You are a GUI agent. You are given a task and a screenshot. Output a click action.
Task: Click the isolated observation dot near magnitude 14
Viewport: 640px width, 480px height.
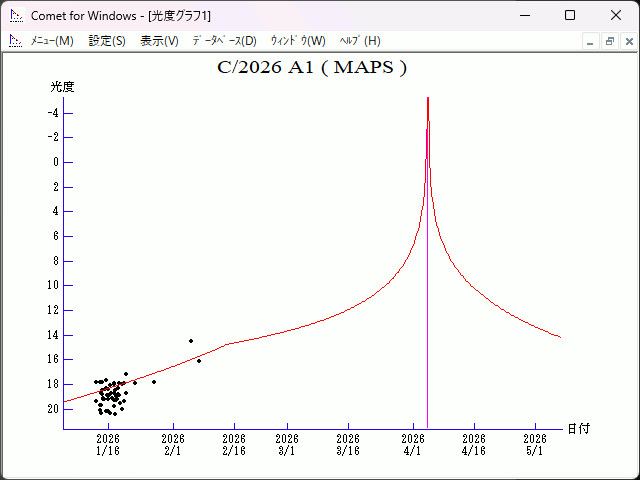pos(191,341)
